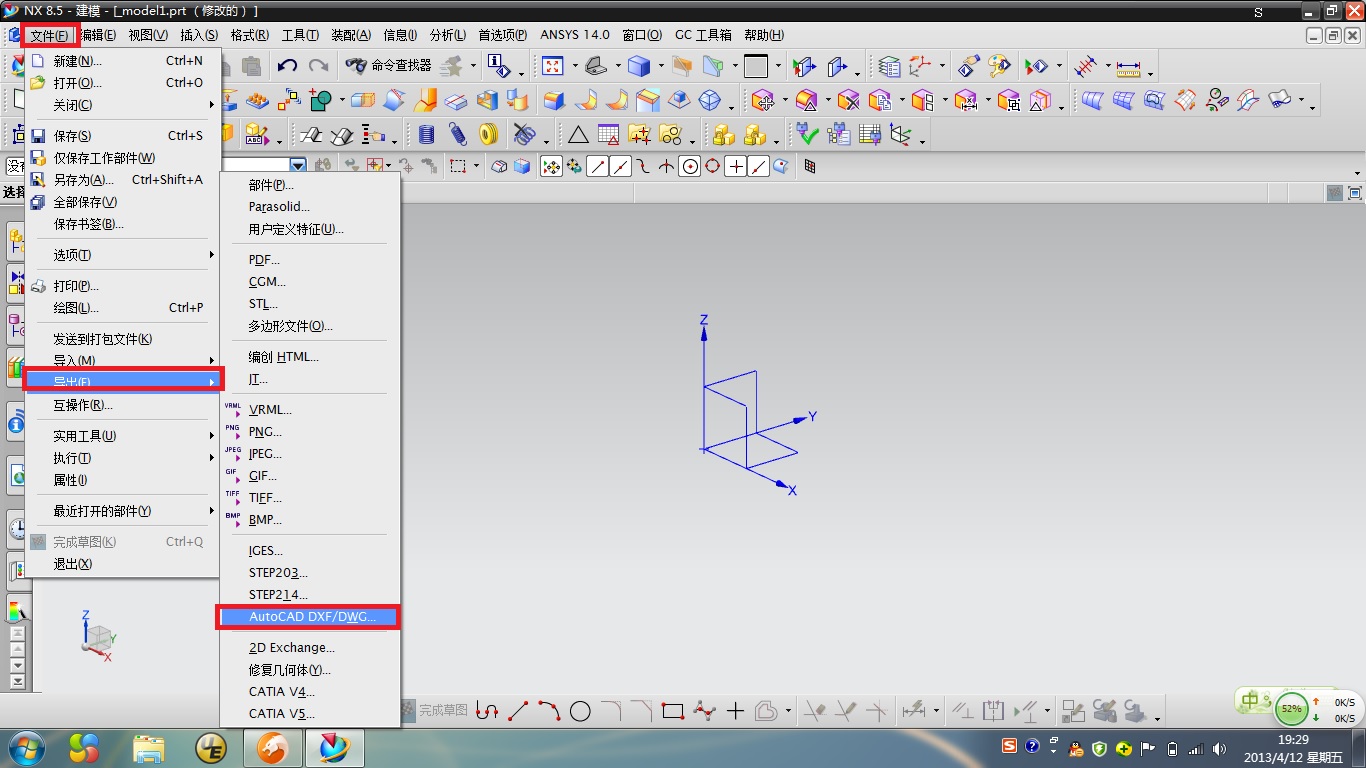Select the Offset Curve sketch tool
Screen dimensions: 1366x768
tap(766, 711)
